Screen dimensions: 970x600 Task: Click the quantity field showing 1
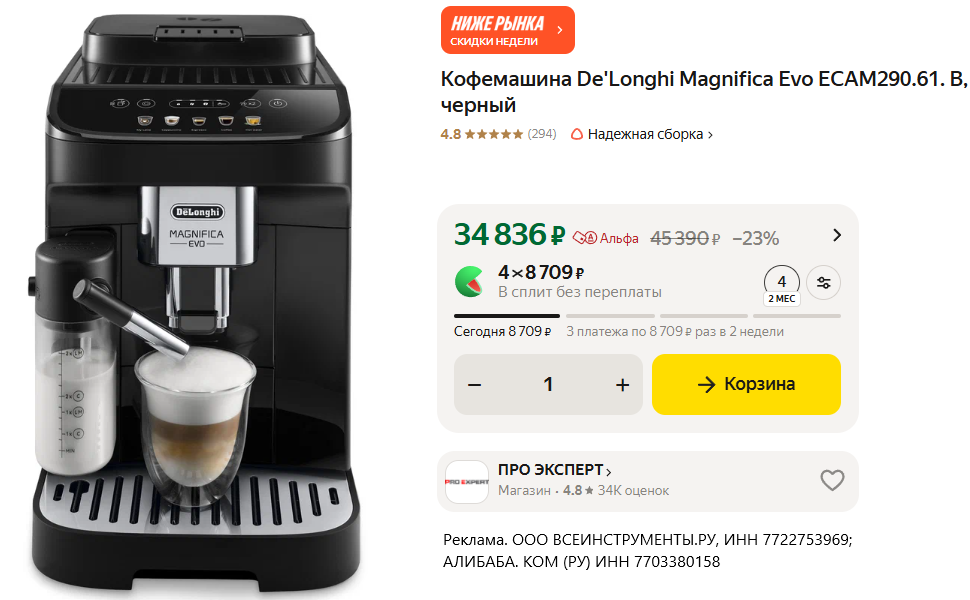tap(548, 385)
